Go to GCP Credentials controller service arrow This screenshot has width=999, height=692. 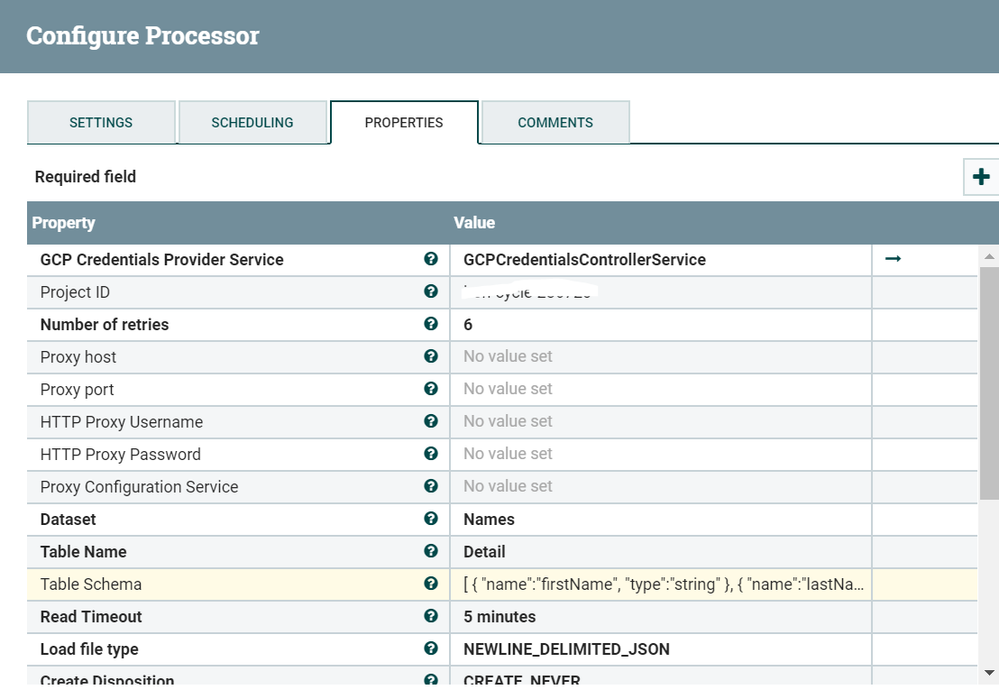[x=893, y=259]
